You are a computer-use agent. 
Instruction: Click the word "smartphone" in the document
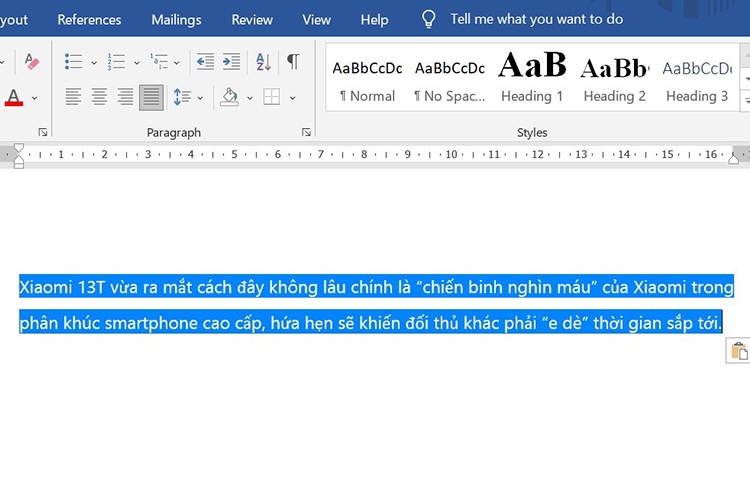(152, 323)
